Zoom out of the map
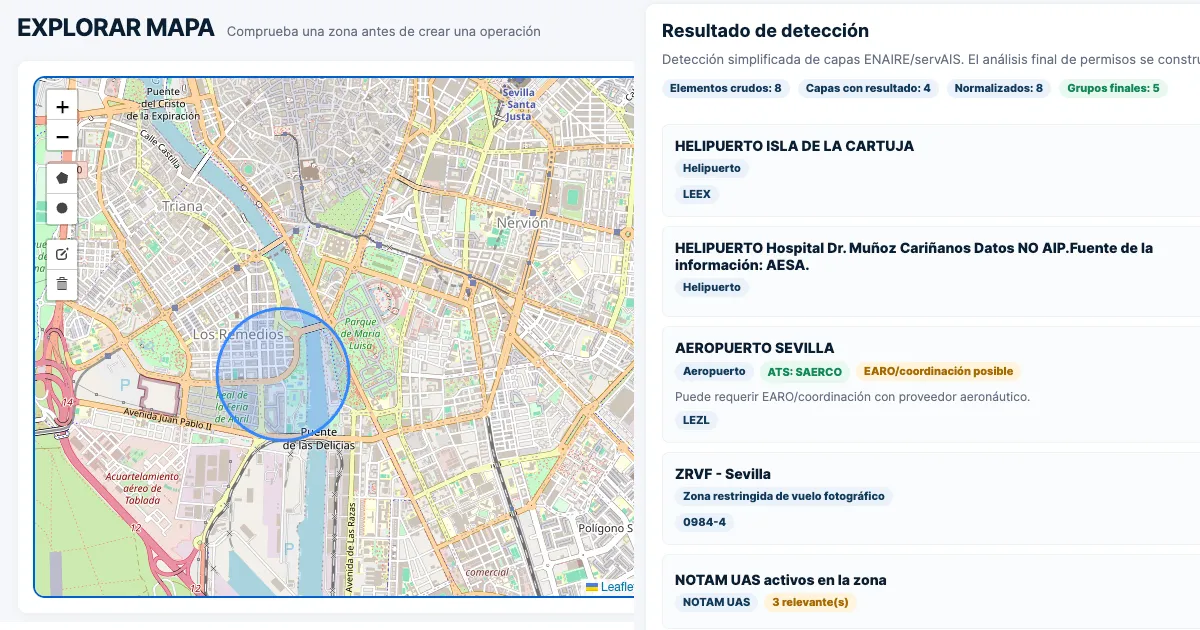 [x=62, y=136]
